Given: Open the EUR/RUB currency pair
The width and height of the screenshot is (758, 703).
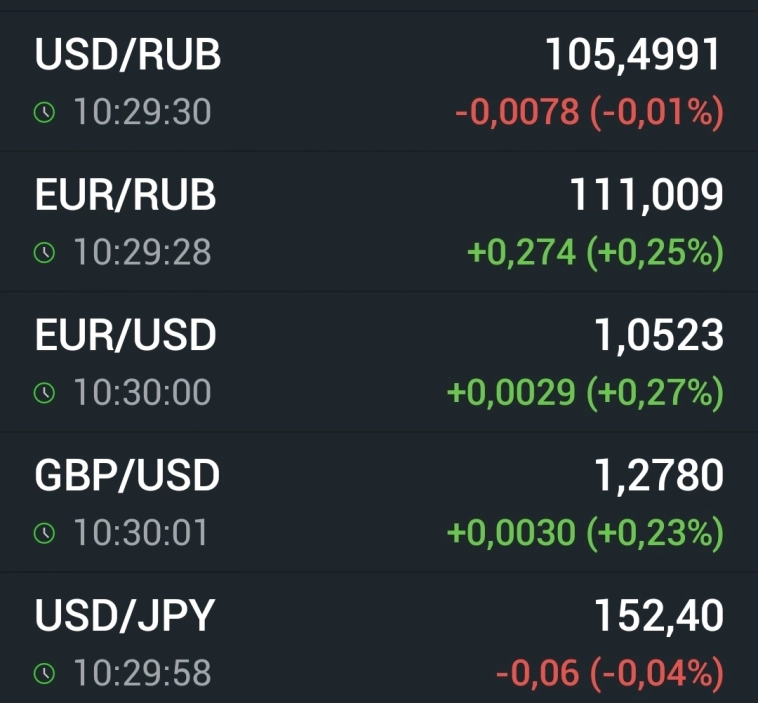Looking at the screenshot, I should 126,195.
